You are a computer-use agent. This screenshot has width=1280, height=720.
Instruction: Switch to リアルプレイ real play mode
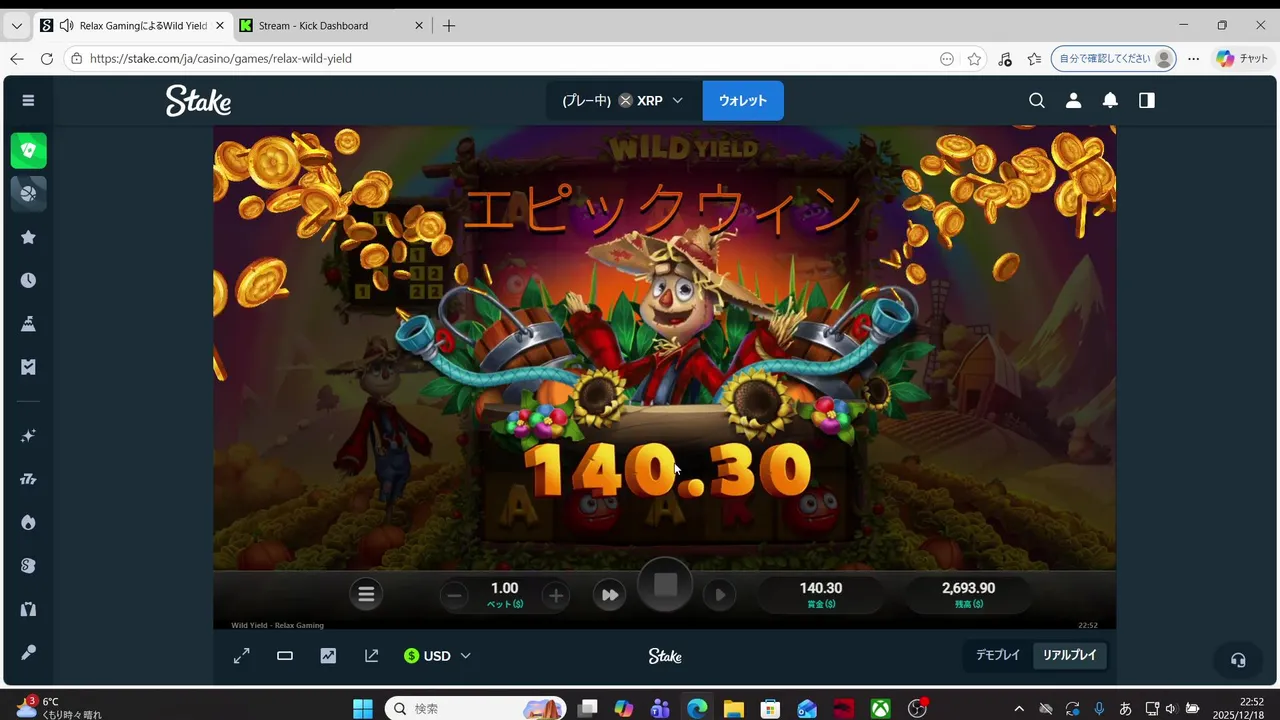click(1070, 655)
